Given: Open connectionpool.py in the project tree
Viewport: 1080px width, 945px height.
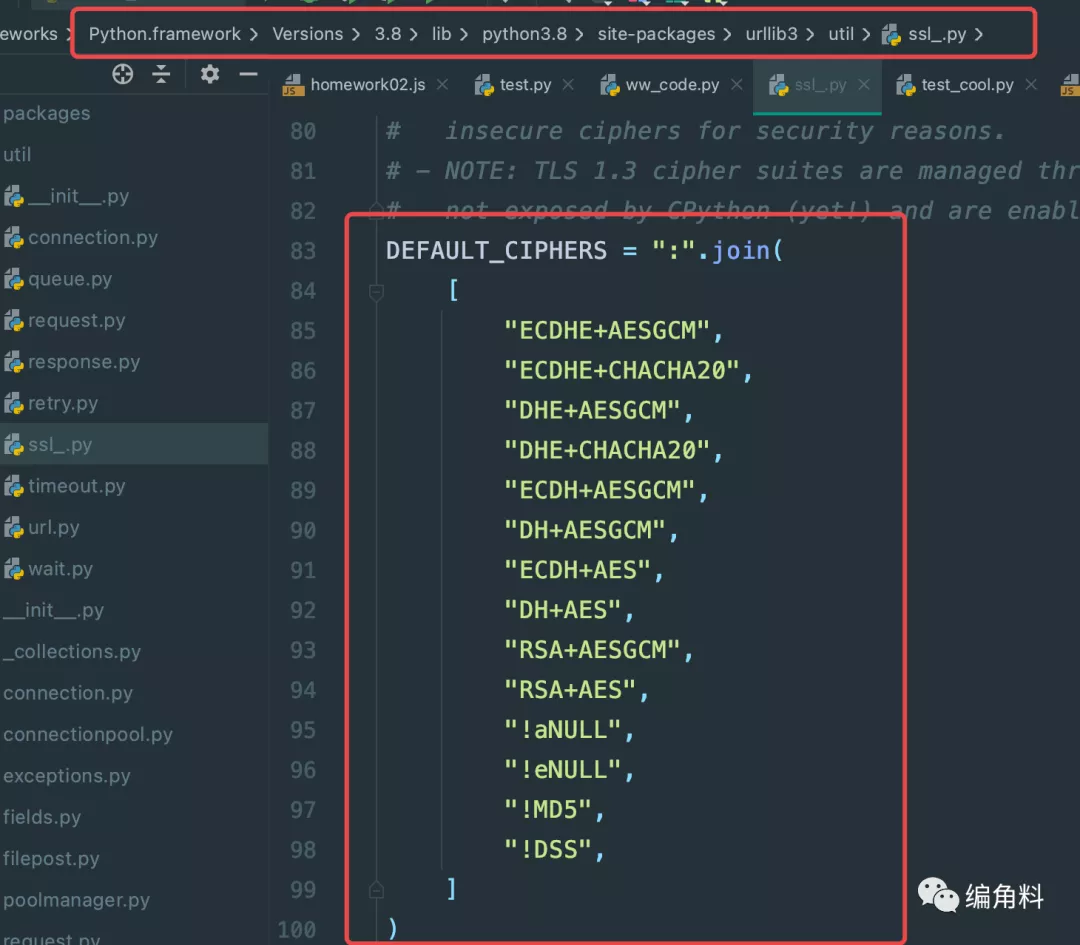Looking at the screenshot, I should [88, 734].
